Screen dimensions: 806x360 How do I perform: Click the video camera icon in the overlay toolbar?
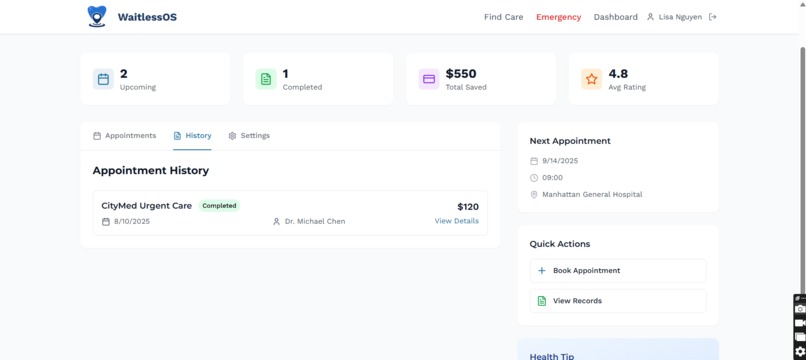(800, 323)
